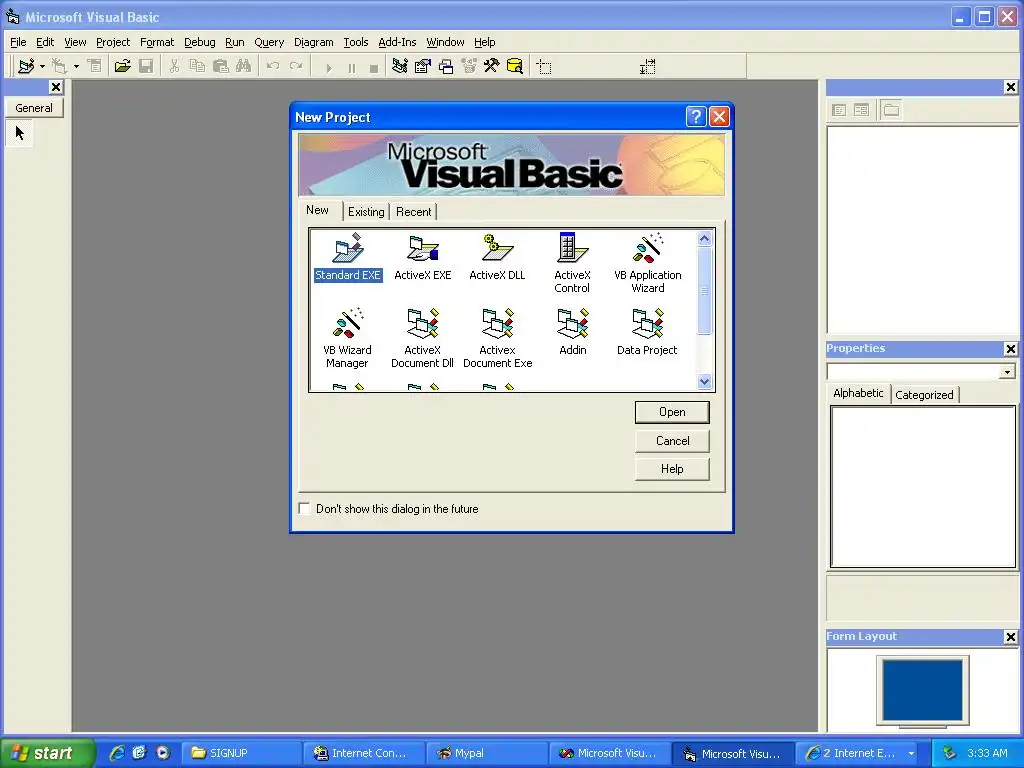Click General tab in toolbox
Screen dimensions: 1024x768
pyautogui.click(x=34, y=108)
